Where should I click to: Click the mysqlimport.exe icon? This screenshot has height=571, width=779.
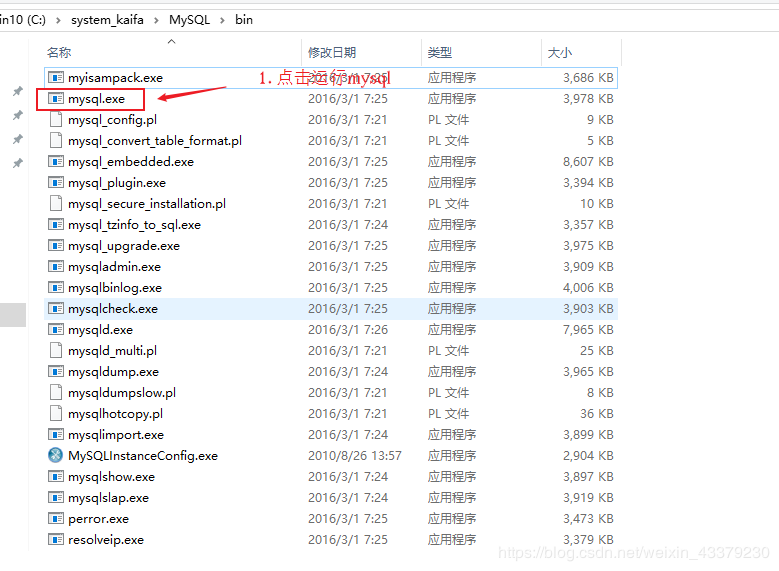pos(56,435)
